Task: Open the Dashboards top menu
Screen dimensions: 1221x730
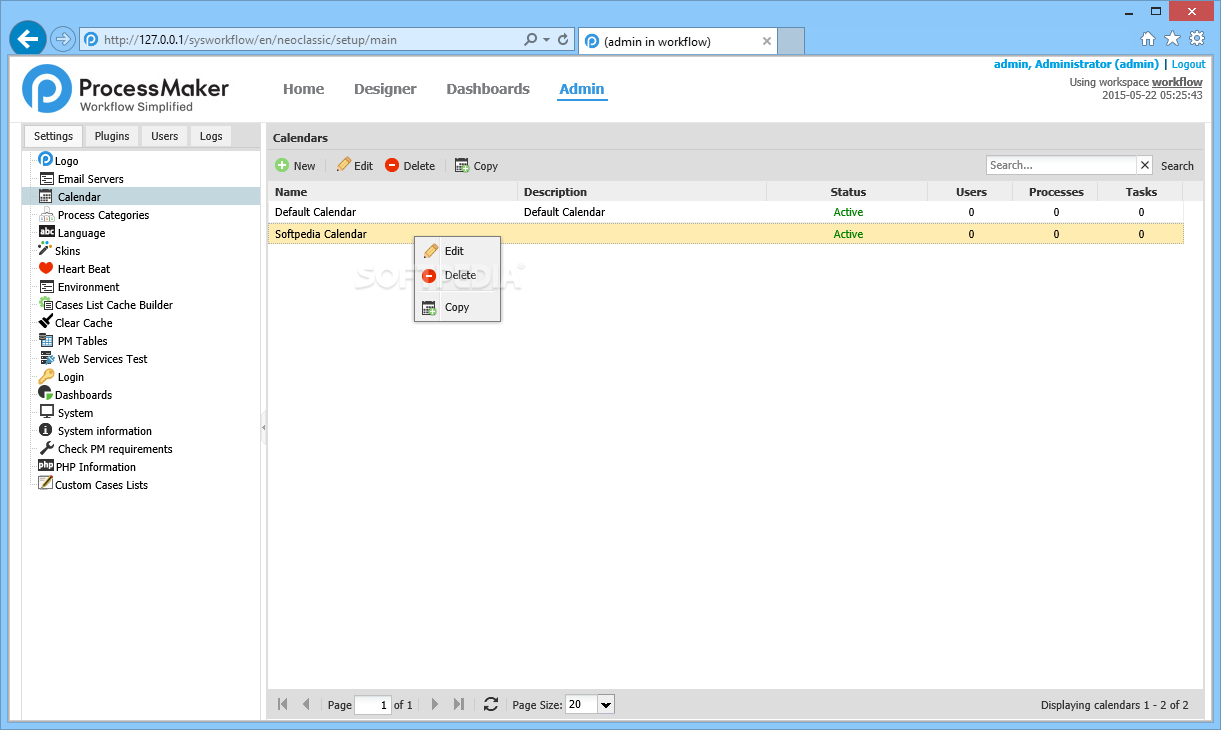Action: 488,89
